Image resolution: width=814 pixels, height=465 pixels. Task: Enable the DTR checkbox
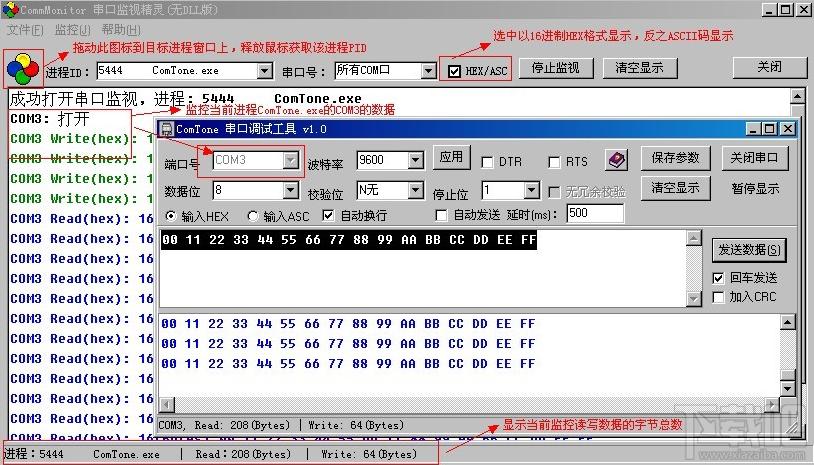point(487,162)
